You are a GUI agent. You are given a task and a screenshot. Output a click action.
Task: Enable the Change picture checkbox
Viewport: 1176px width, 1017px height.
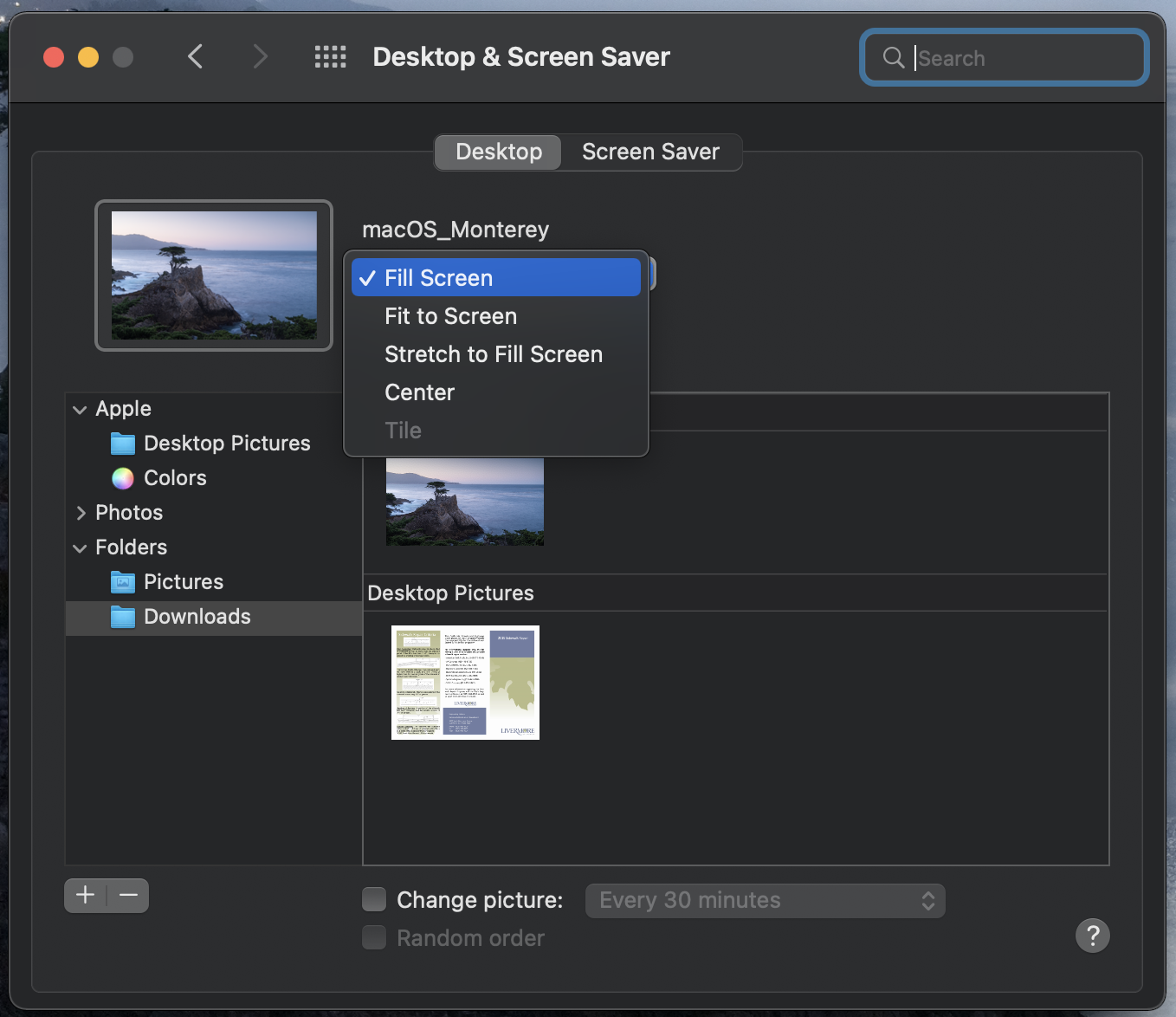click(374, 900)
